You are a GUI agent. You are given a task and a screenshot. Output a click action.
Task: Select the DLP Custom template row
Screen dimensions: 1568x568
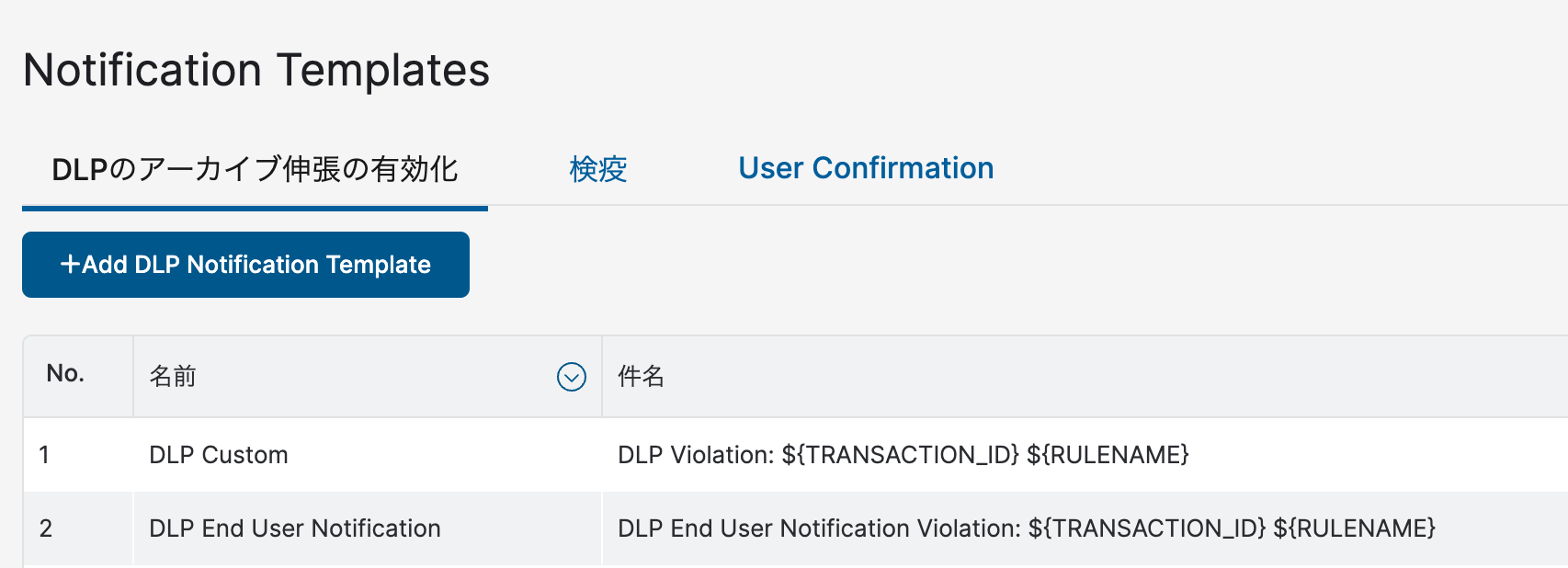click(218, 454)
